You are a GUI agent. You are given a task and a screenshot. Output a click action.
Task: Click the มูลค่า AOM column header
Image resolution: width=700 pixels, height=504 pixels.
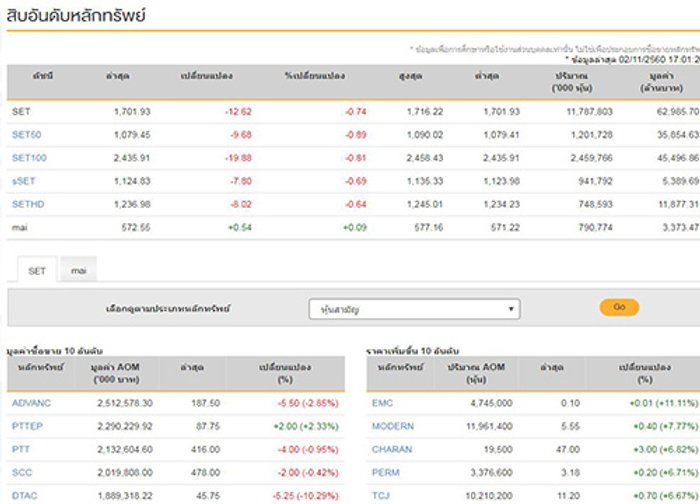pos(115,373)
